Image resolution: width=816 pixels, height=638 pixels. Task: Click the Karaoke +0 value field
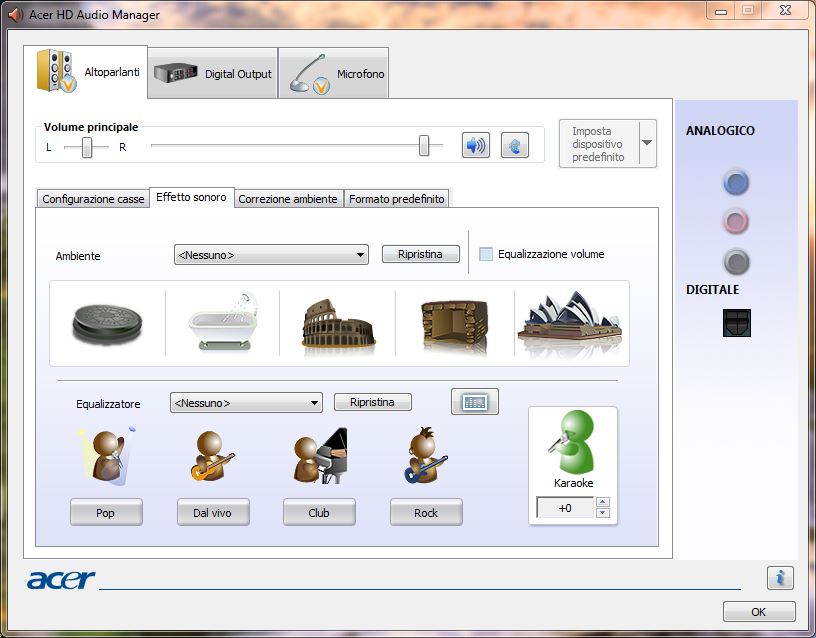click(x=565, y=508)
